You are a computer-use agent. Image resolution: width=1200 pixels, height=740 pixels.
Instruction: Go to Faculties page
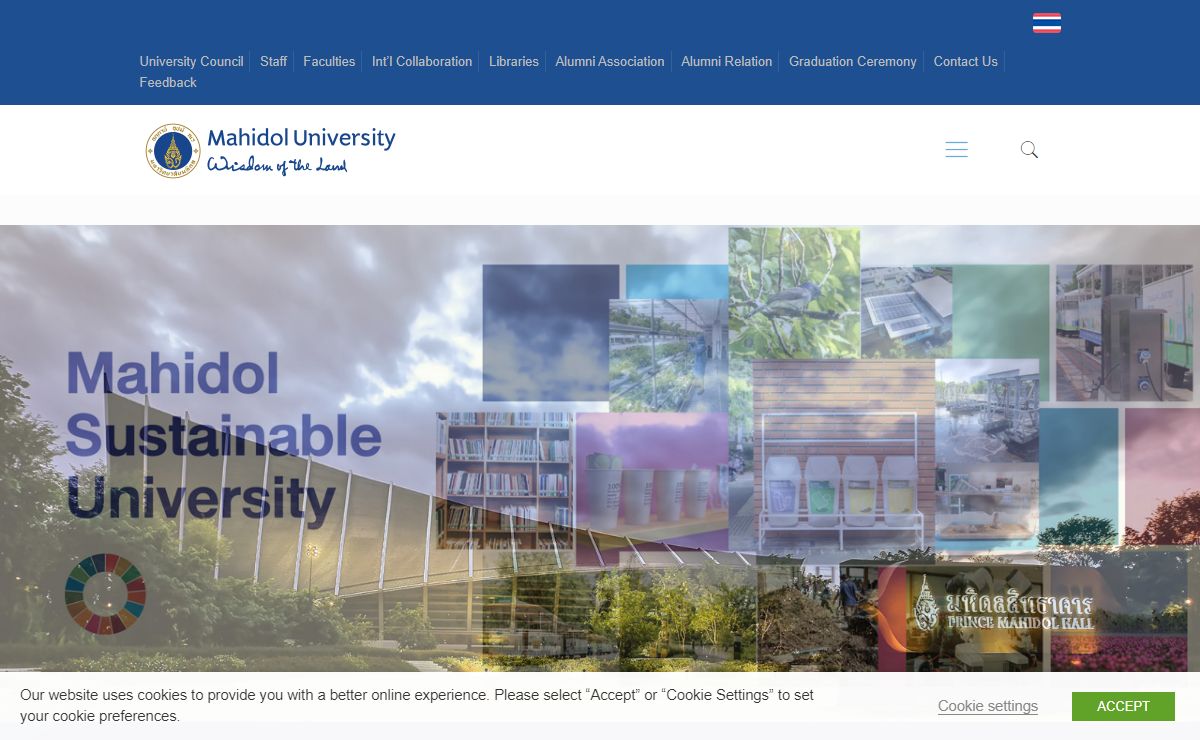329,61
